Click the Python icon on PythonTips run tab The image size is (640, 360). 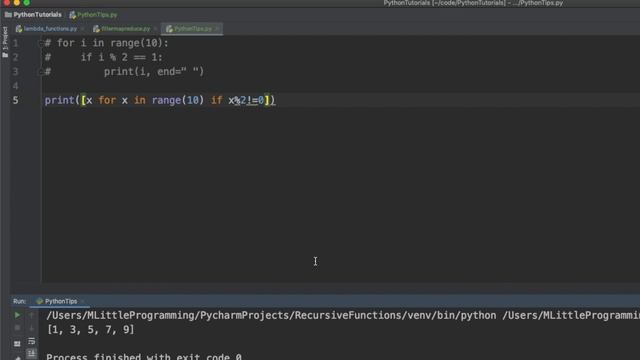pos(40,301)
